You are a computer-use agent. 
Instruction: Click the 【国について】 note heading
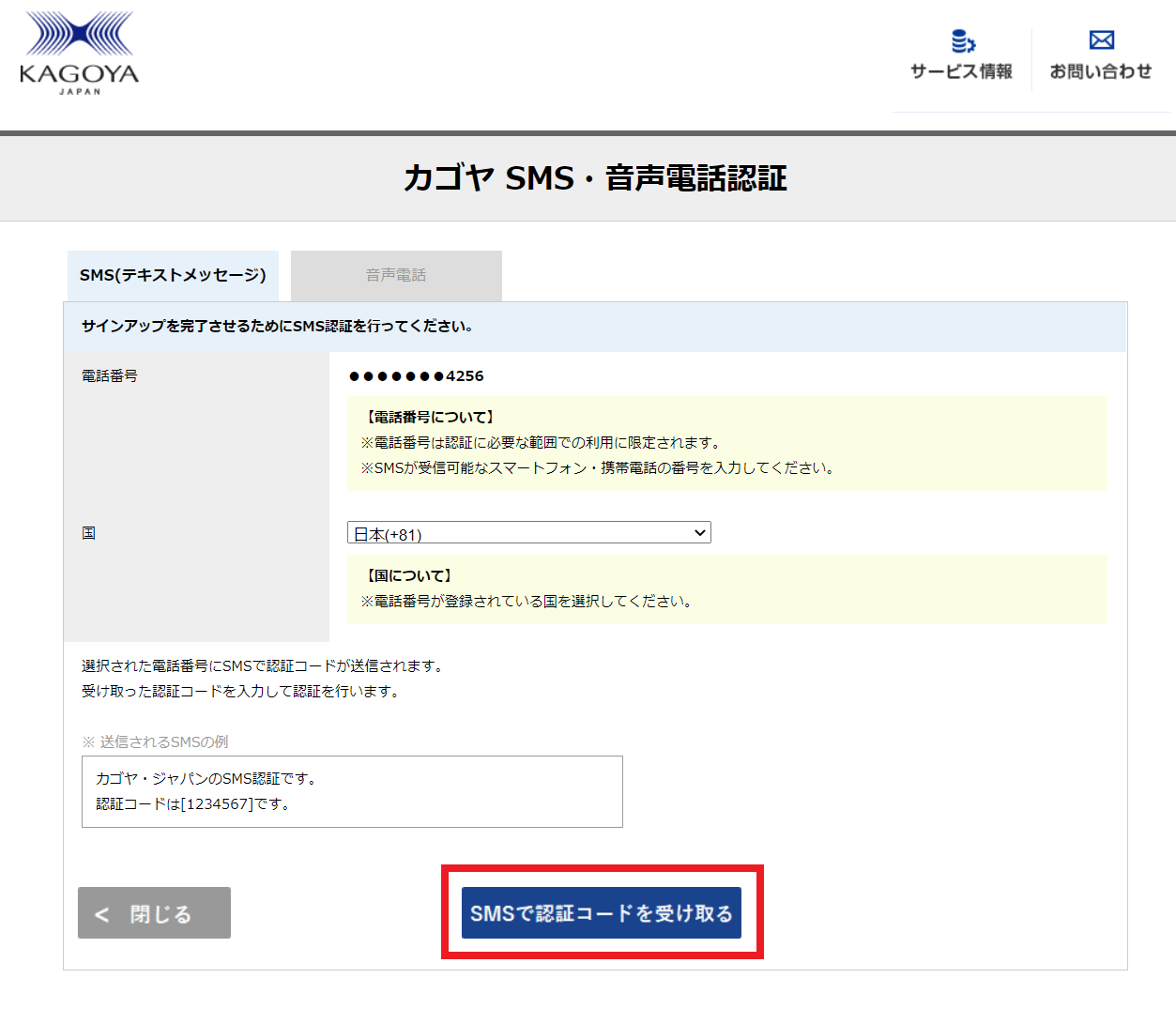click(x=409, y=575)
